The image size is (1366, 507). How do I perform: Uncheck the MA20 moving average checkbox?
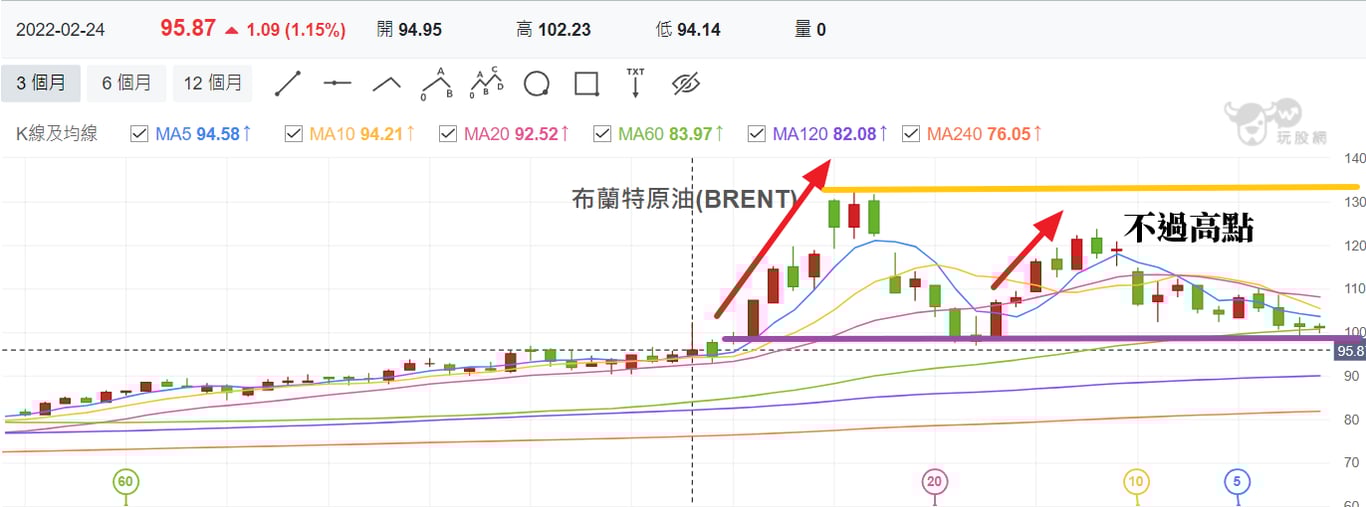coord(448,133)
